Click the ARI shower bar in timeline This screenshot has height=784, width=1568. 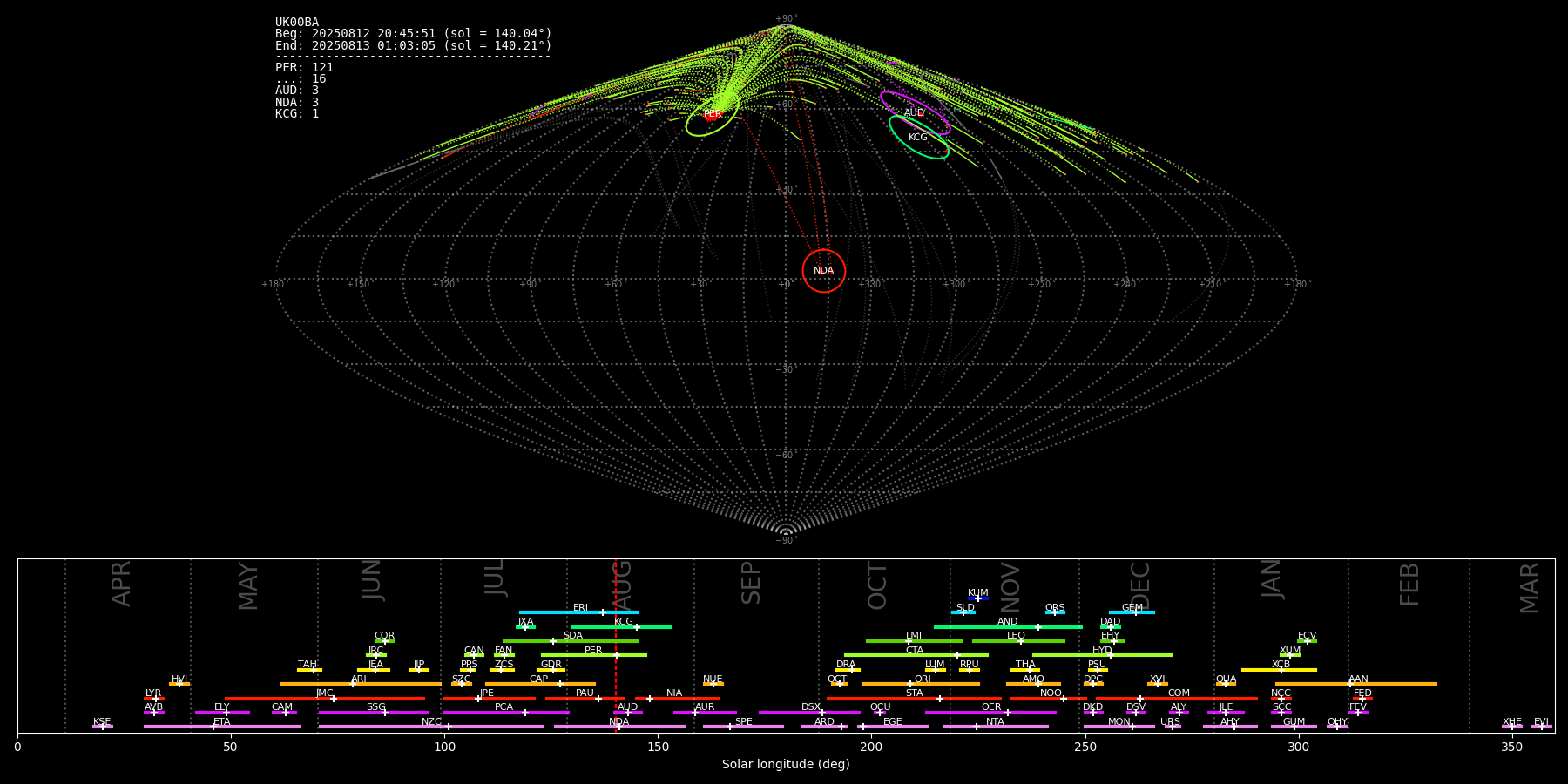point(361,684)
